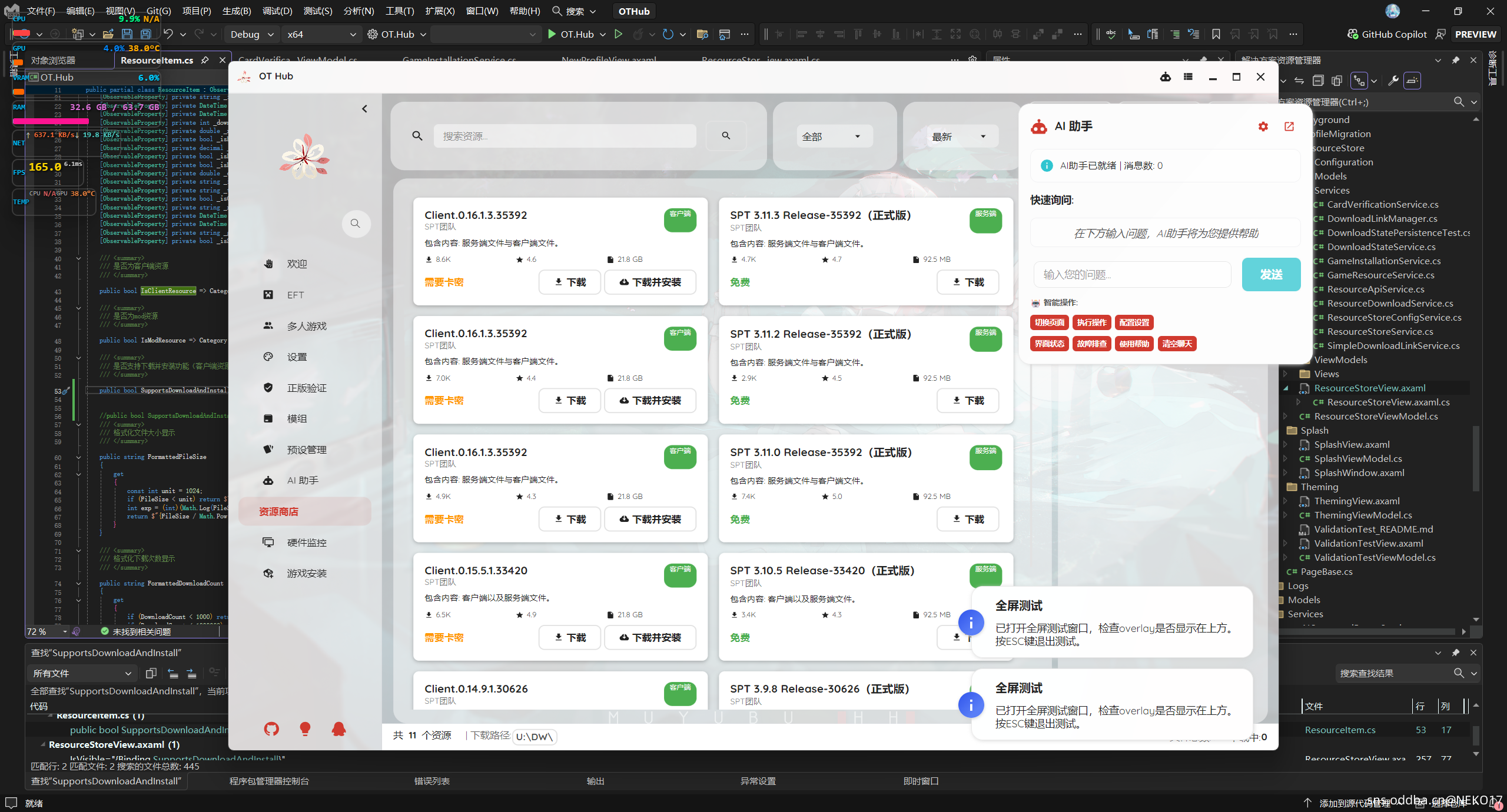Click the round search button in the sidebar
The image size is (1507, 812).
(356, 224)
